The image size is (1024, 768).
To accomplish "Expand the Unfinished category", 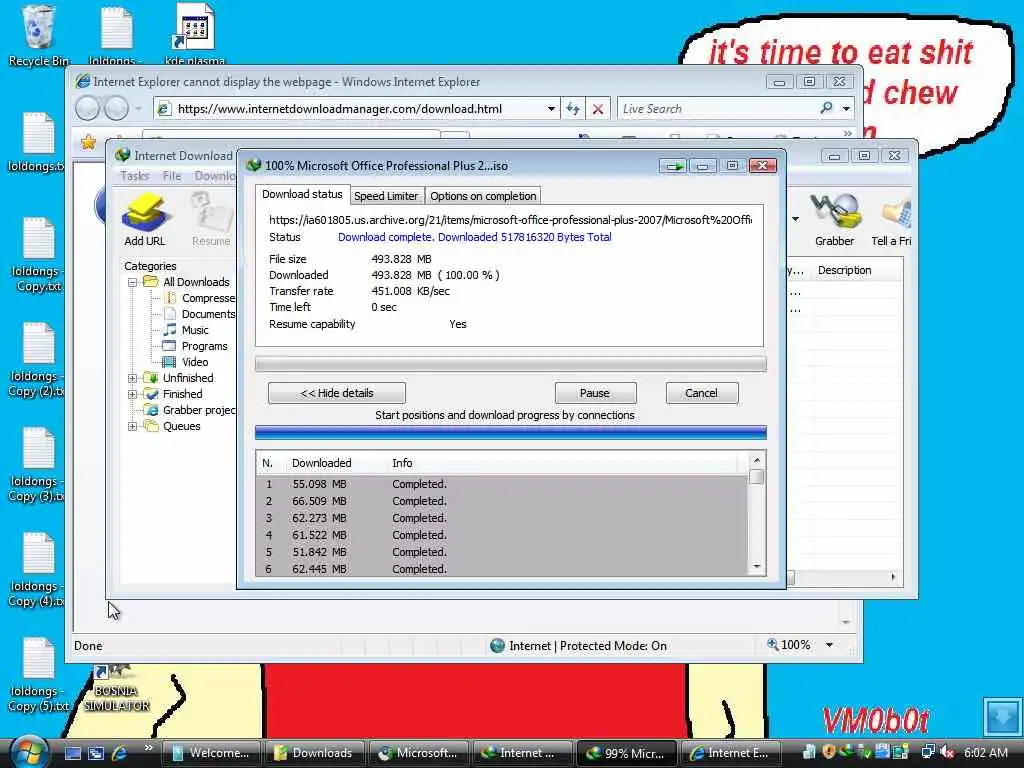I will click(132, 378).
